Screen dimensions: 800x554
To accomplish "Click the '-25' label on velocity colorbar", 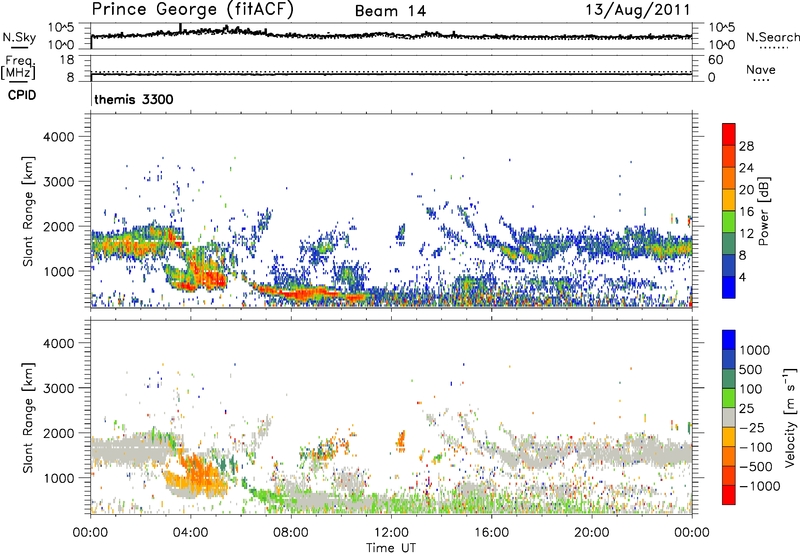I will tap(752, 428).
